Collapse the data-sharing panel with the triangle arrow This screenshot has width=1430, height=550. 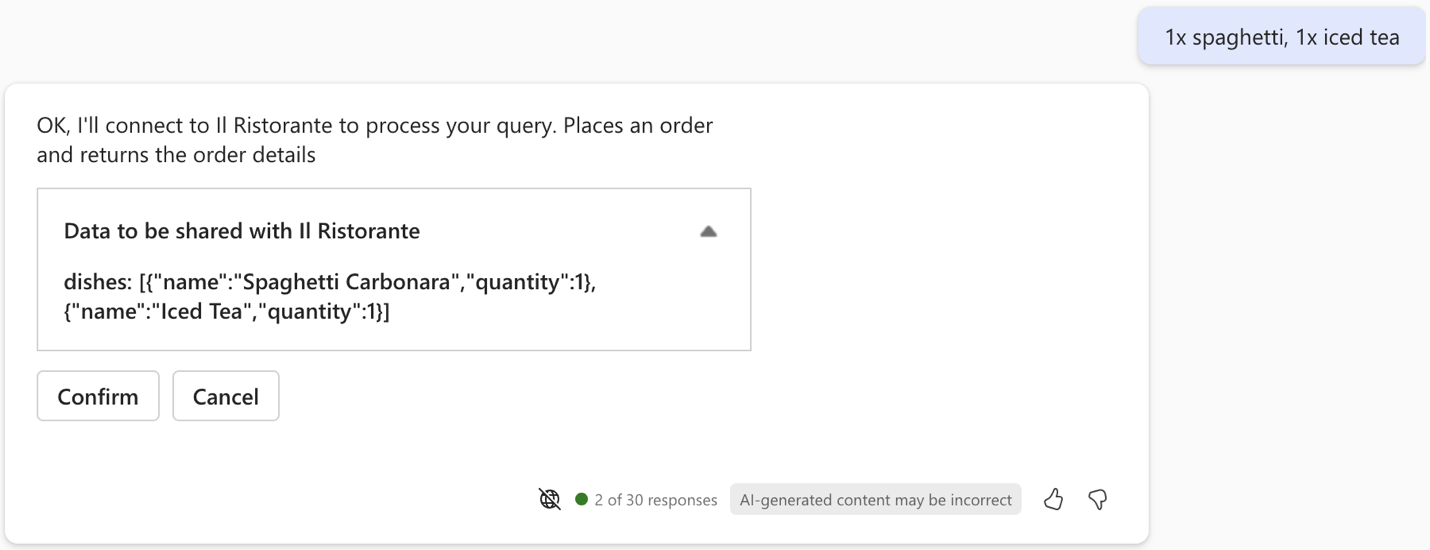coord(708,231)
